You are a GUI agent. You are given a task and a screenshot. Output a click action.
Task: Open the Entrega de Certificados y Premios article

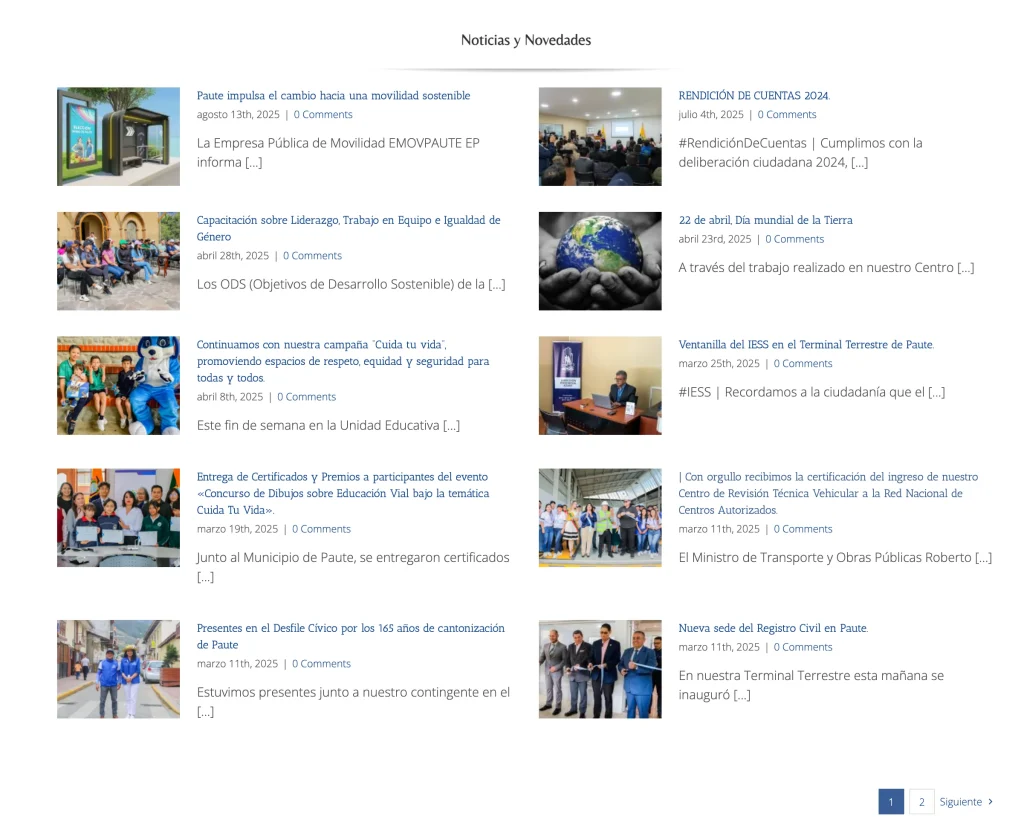[x=343, y=493]
